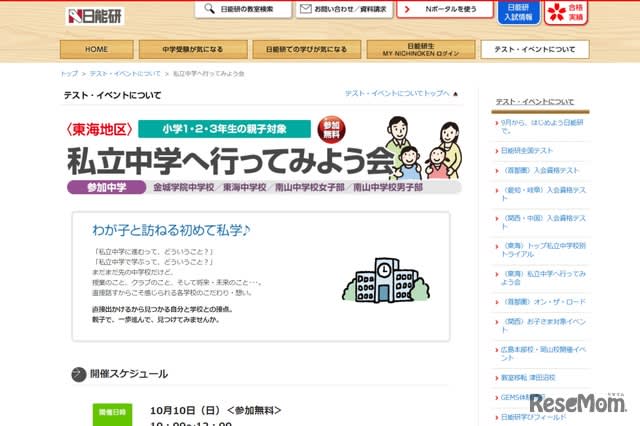Select the テスト・イベントについて nav tab
The image size is (640, 426).
point(535,49)
